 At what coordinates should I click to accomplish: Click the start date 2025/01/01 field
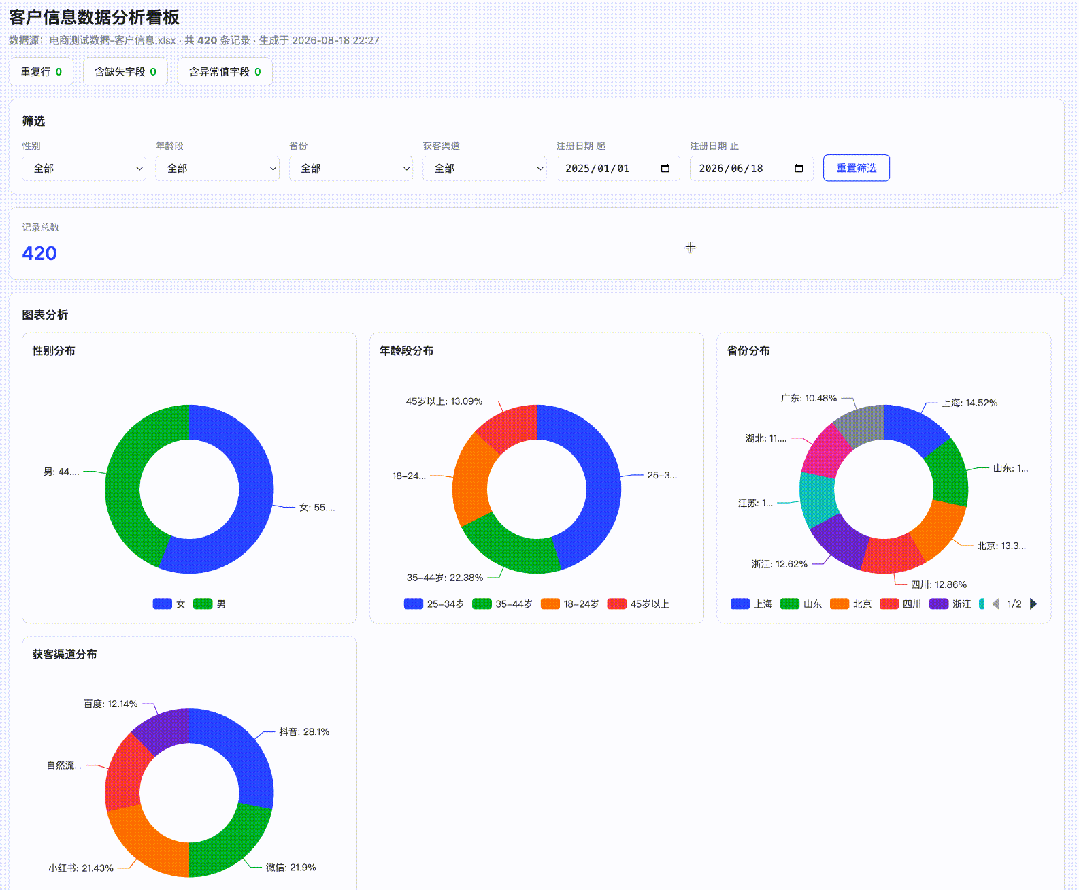[x=617, y=168]
